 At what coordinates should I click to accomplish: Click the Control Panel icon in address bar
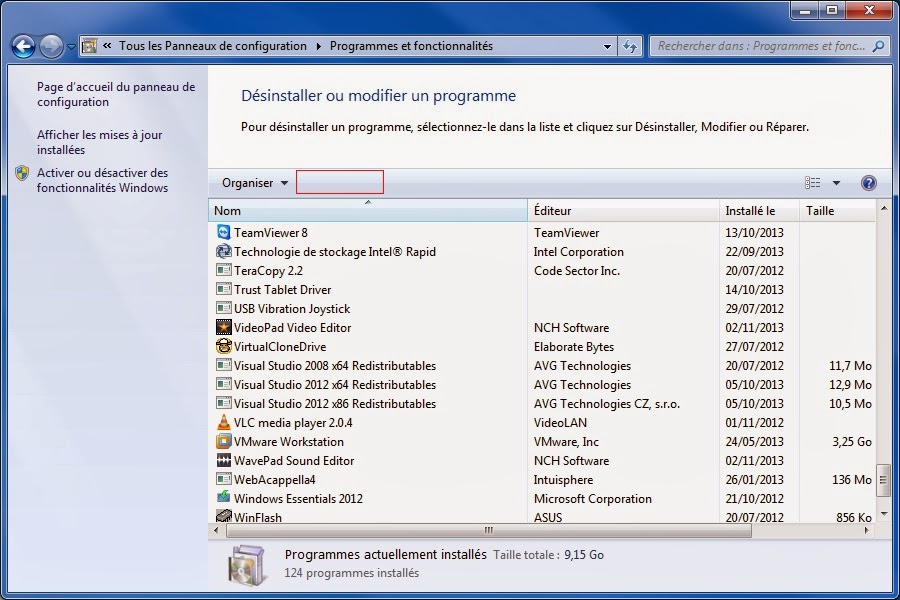point(89,46)
